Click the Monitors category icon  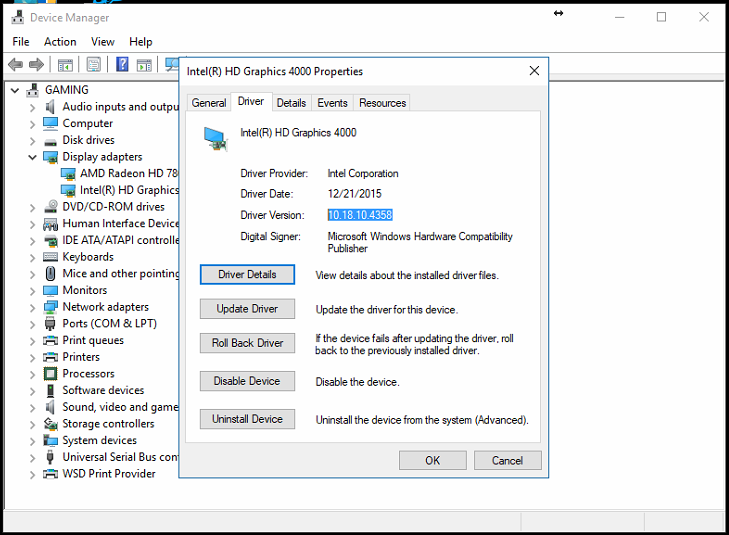click(50, 291)
